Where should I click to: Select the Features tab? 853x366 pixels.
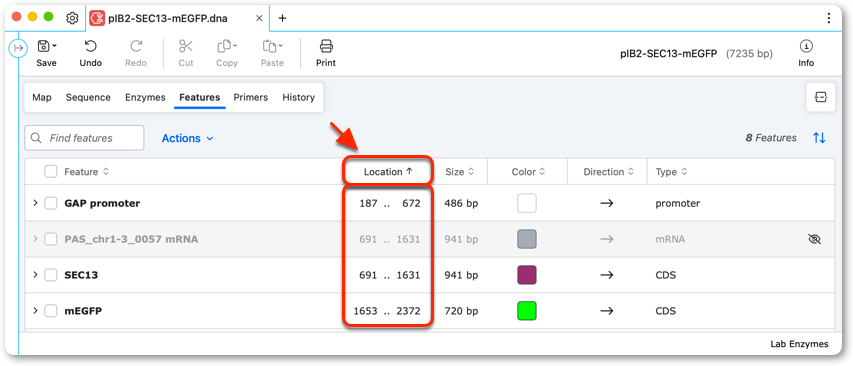tap(200, 97)
